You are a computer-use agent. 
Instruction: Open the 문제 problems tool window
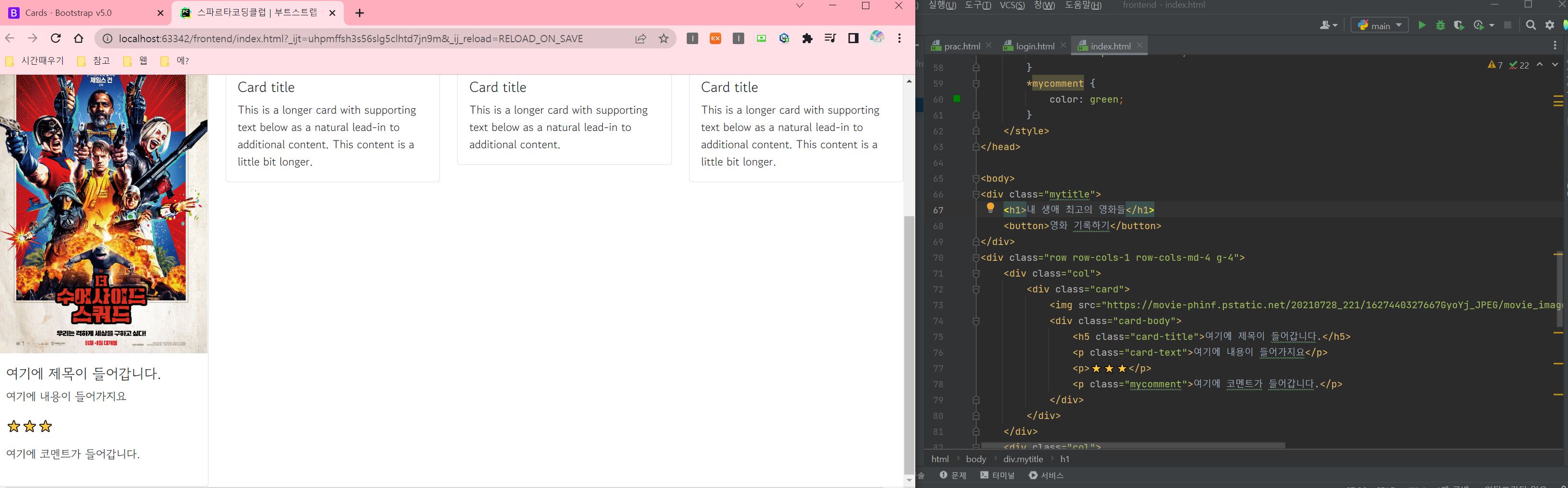click(953, 475)
